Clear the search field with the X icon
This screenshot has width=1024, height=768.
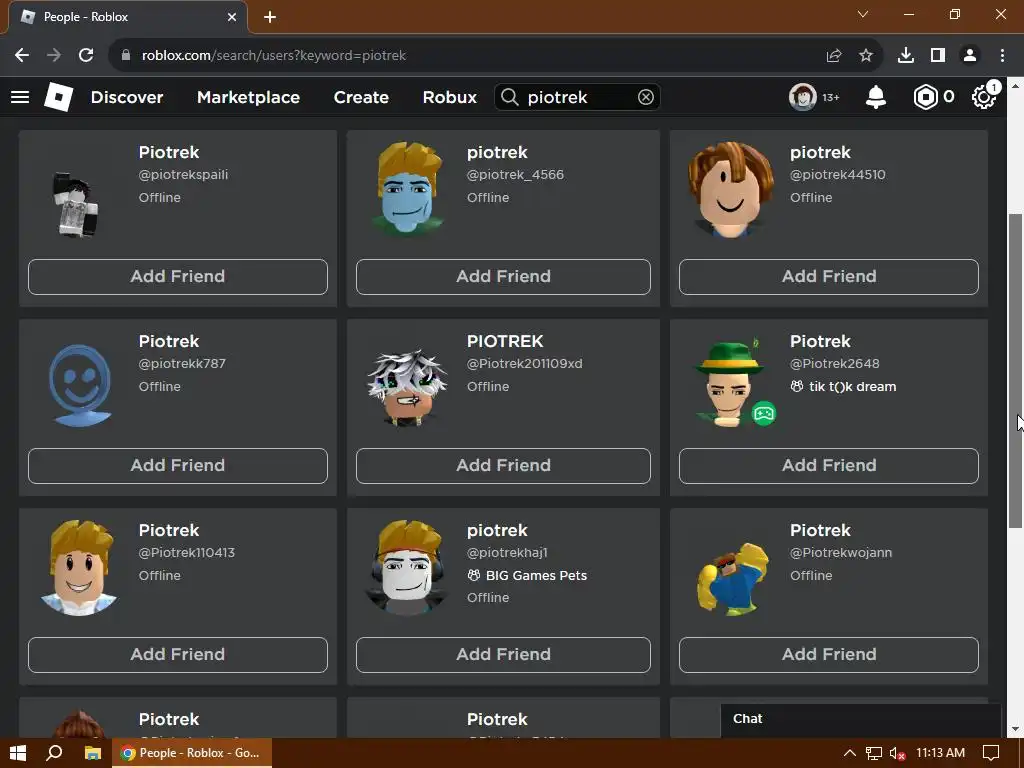coord(645,97)
